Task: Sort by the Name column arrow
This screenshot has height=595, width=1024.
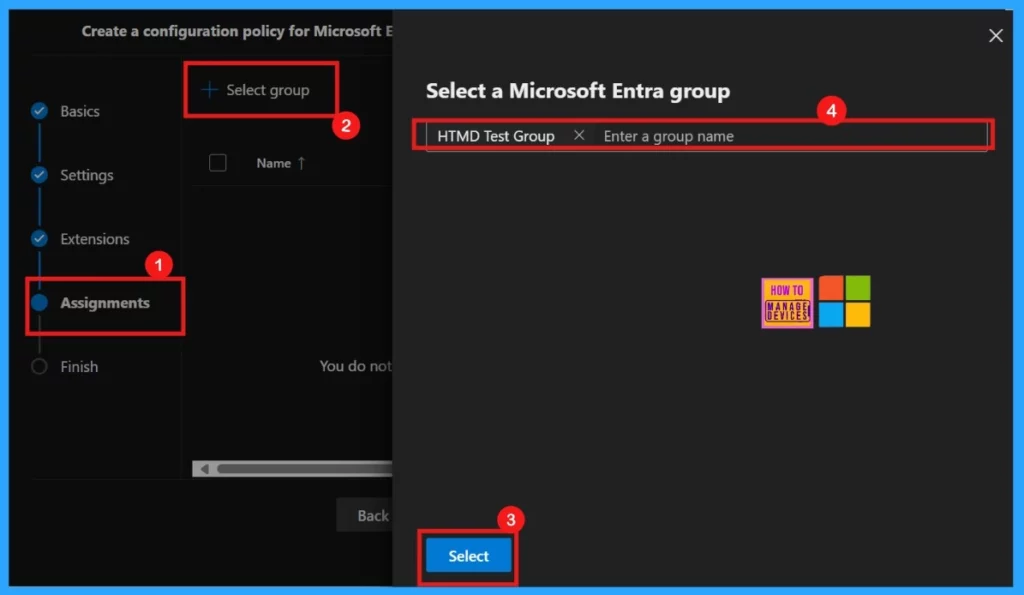Action: (x=301, y=163)
